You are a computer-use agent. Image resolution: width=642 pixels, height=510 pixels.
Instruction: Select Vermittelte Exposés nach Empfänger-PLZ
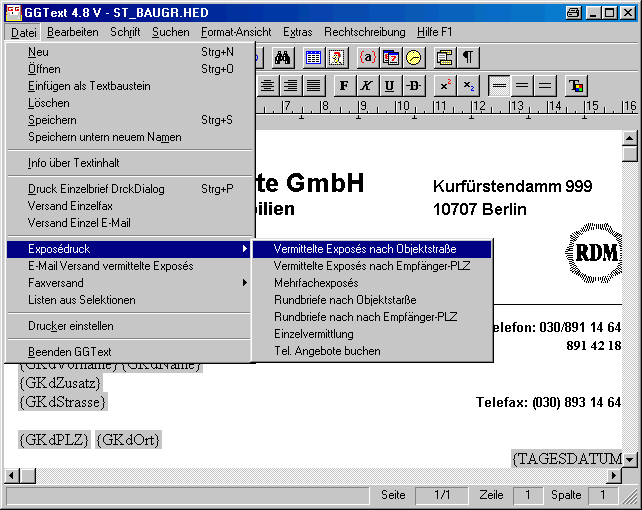coord(372,266)
